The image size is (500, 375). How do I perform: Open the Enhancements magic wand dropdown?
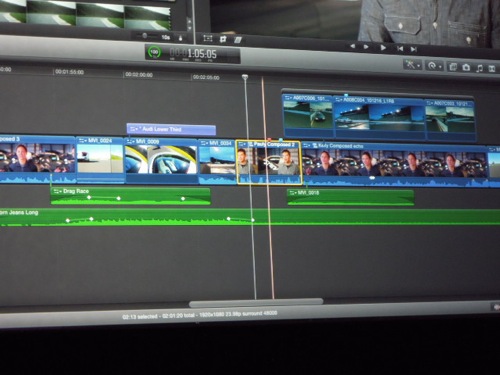pyautogui.click(x=412, y=65)
